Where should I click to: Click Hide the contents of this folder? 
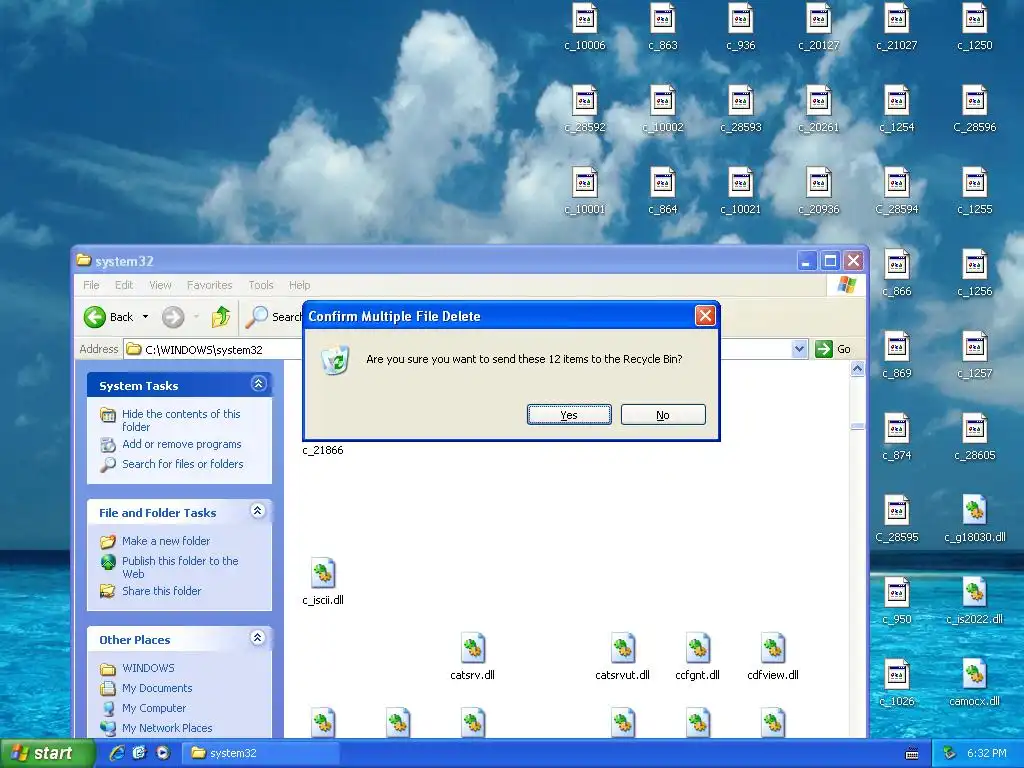(x=181, y=420)
